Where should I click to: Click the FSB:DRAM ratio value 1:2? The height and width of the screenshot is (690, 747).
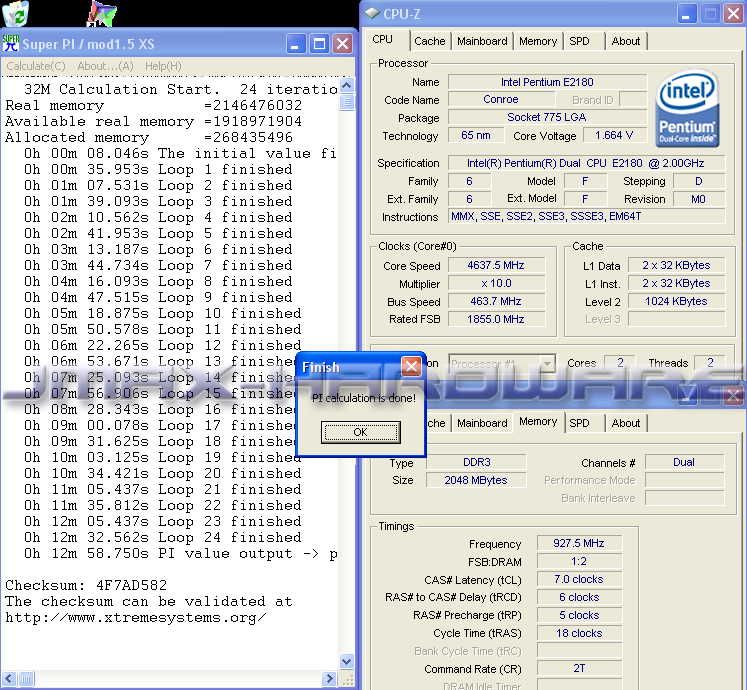579,561
